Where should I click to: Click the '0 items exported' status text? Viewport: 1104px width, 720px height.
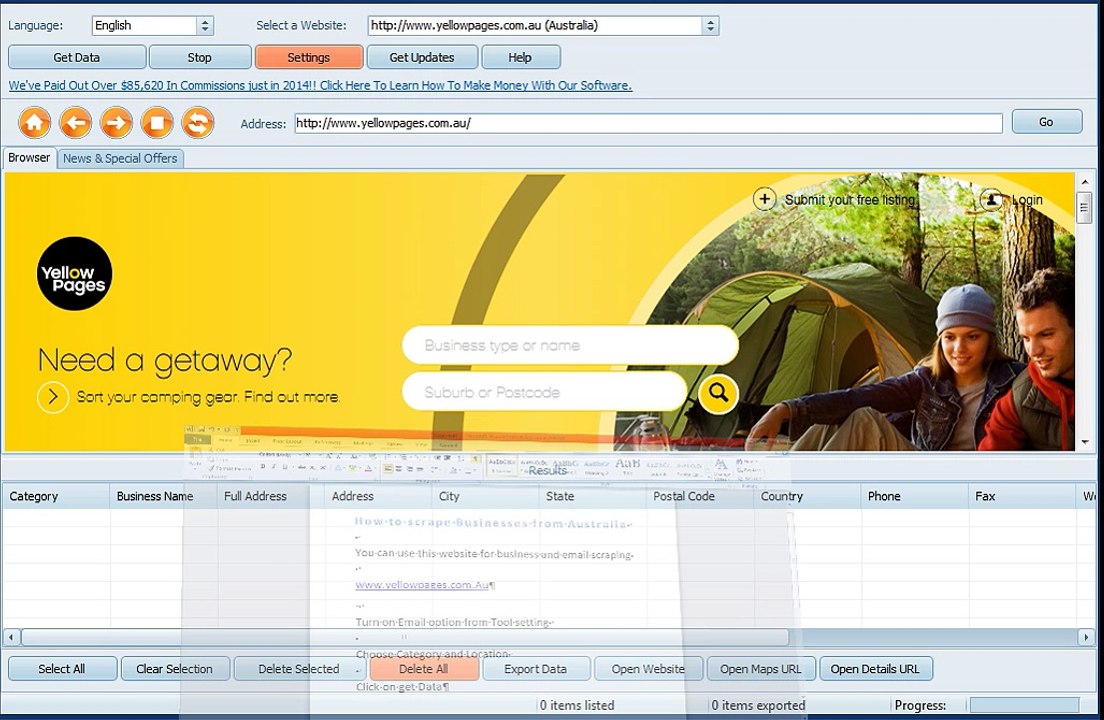758,705
